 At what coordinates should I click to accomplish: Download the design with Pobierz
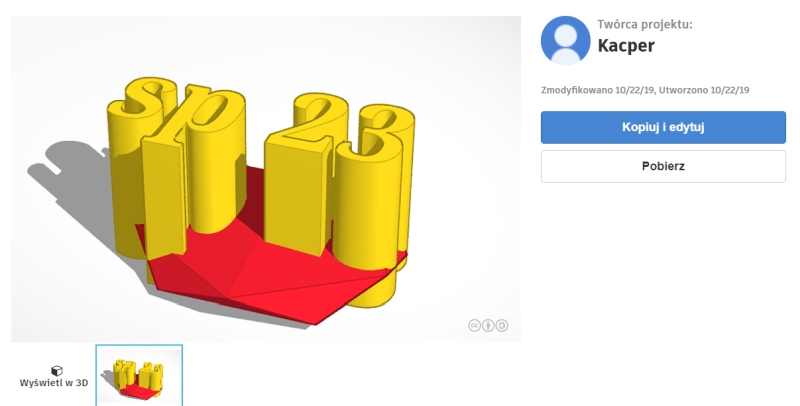663,166
